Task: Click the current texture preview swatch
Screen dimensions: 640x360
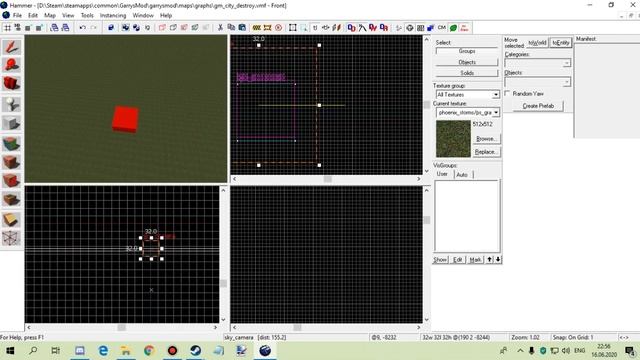Action: point(453,139)
